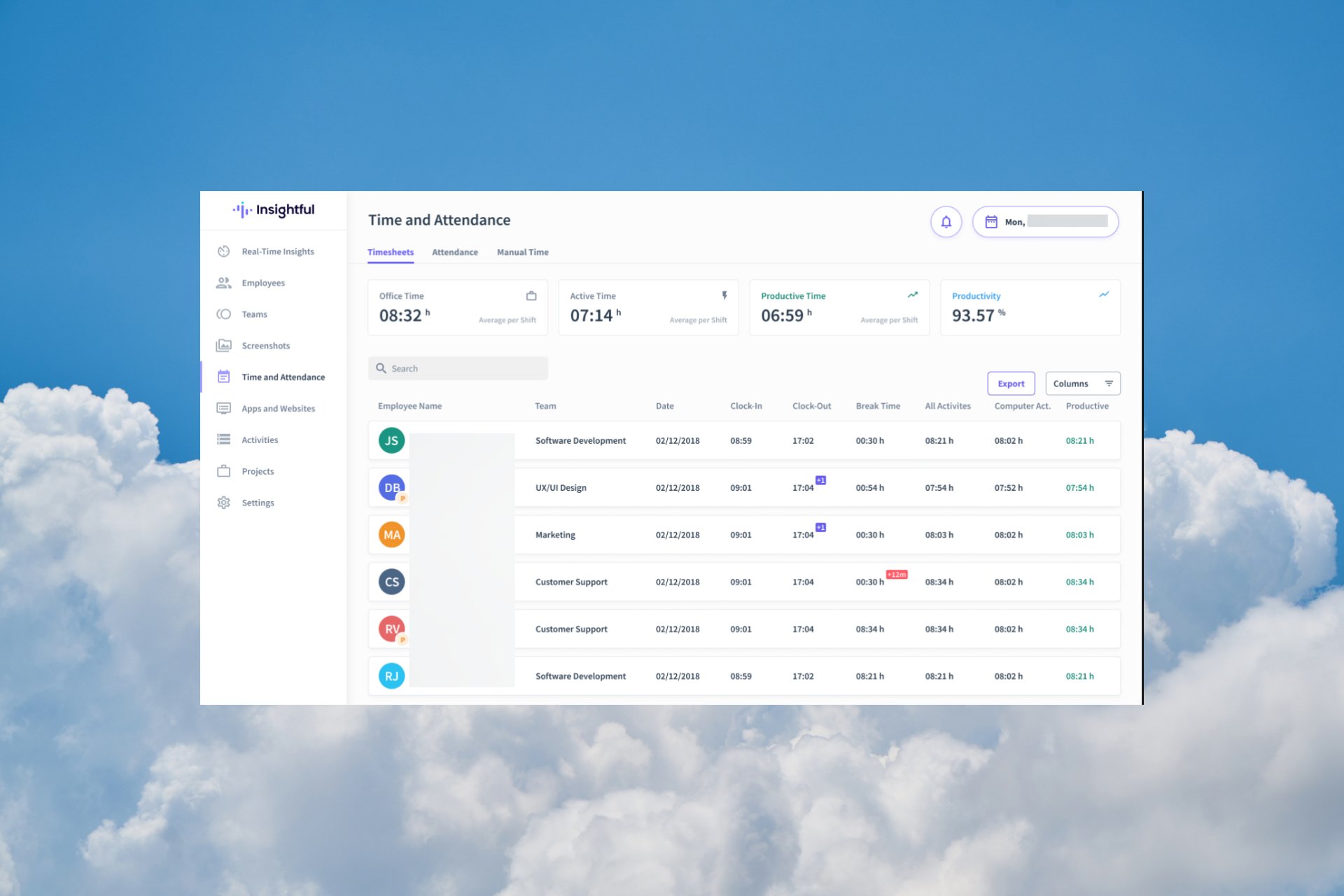1344x896 pixels.
Task: Click the Insightful logo
Action: point(274,210)
